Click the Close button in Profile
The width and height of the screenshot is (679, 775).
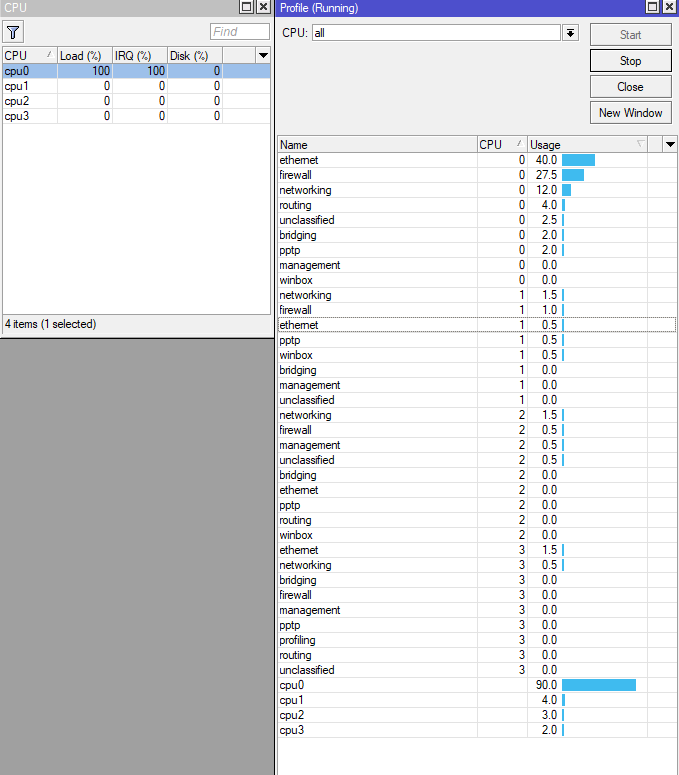631,87
